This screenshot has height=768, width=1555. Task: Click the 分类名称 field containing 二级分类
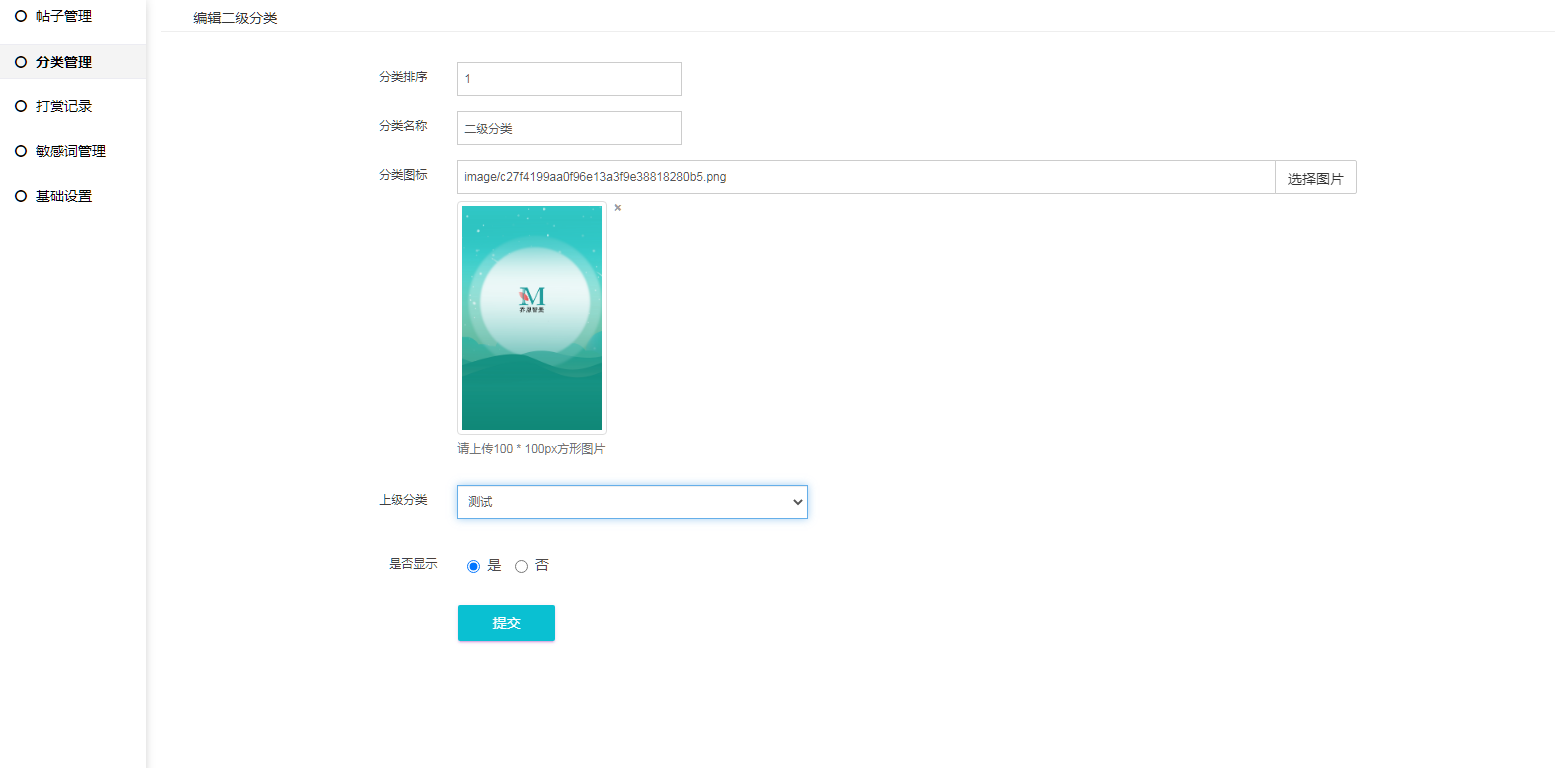[x=569, y=128]
